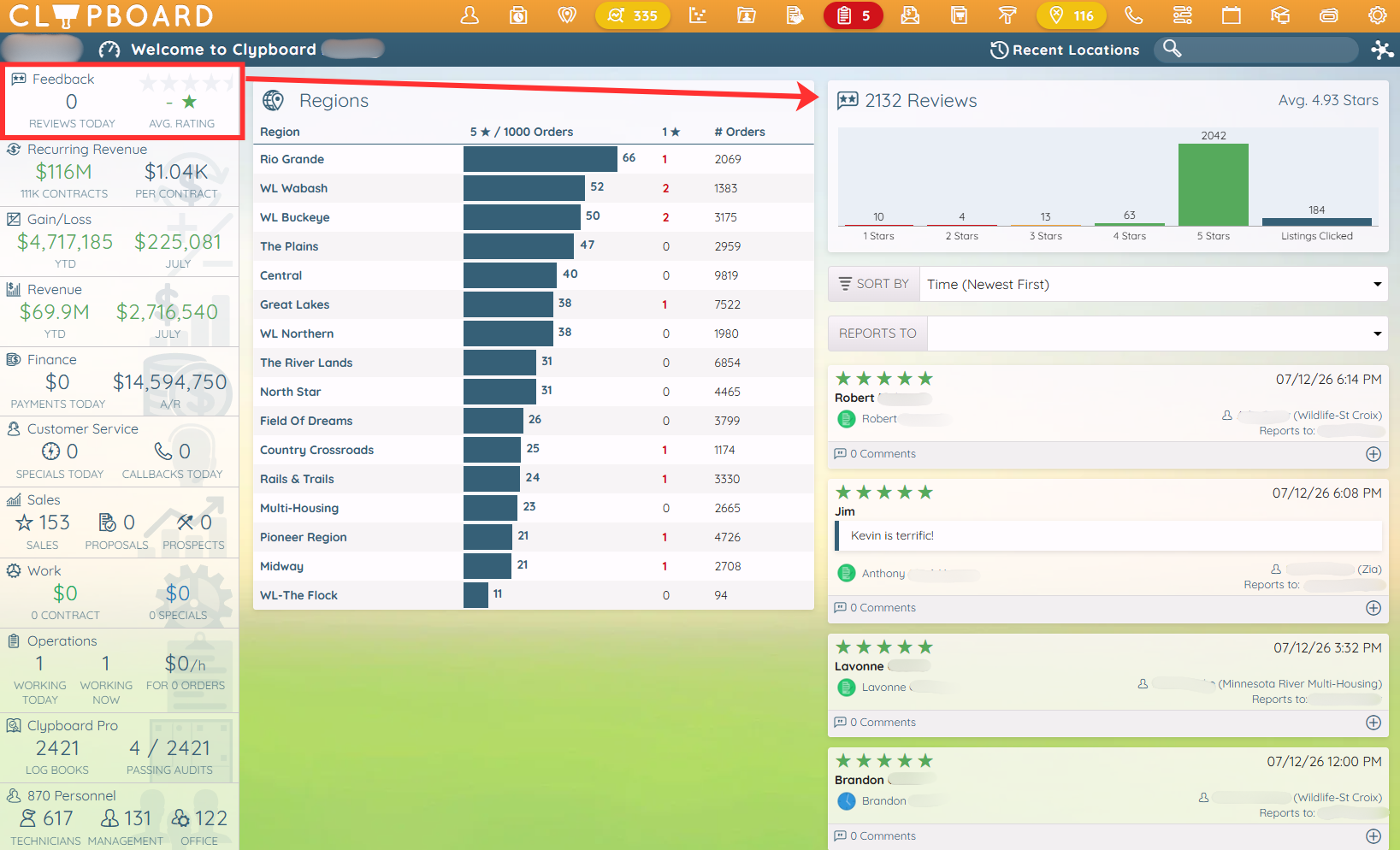This screenshot has width=1400, height=850.
Task: Select the Recurring Revenue sidebar panel
Action: pos(120,171)
